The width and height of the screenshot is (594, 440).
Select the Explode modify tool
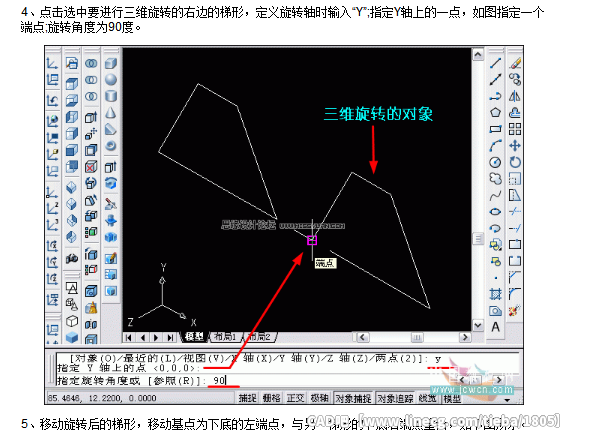pyautogui.click(x=515, y=311)
